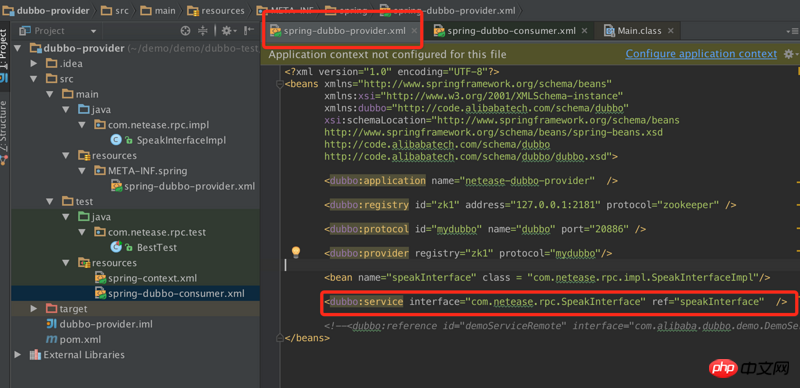
Task: Click the External Libraries icon
Action: [35, 355]
